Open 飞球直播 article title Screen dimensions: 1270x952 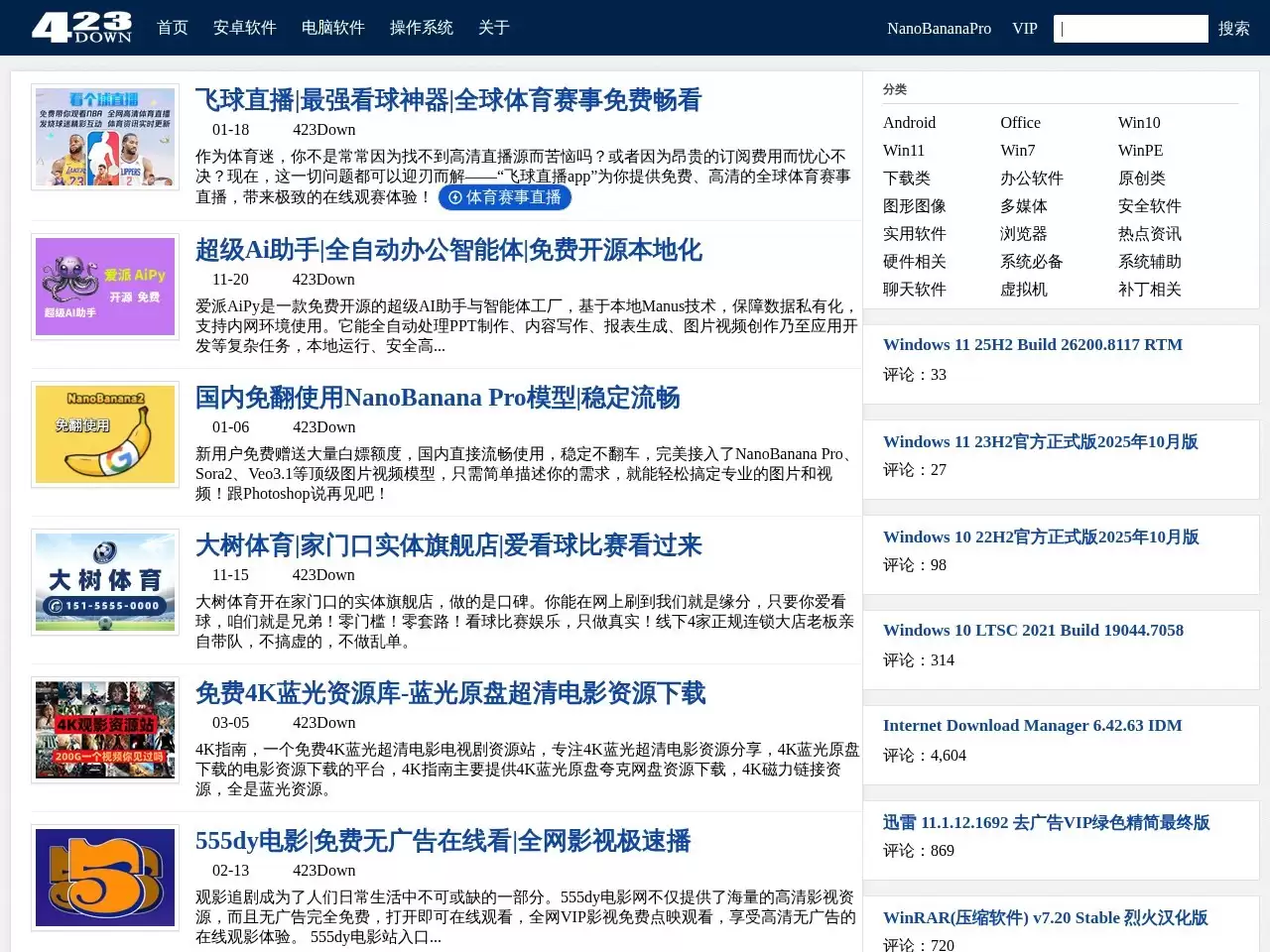448,100
